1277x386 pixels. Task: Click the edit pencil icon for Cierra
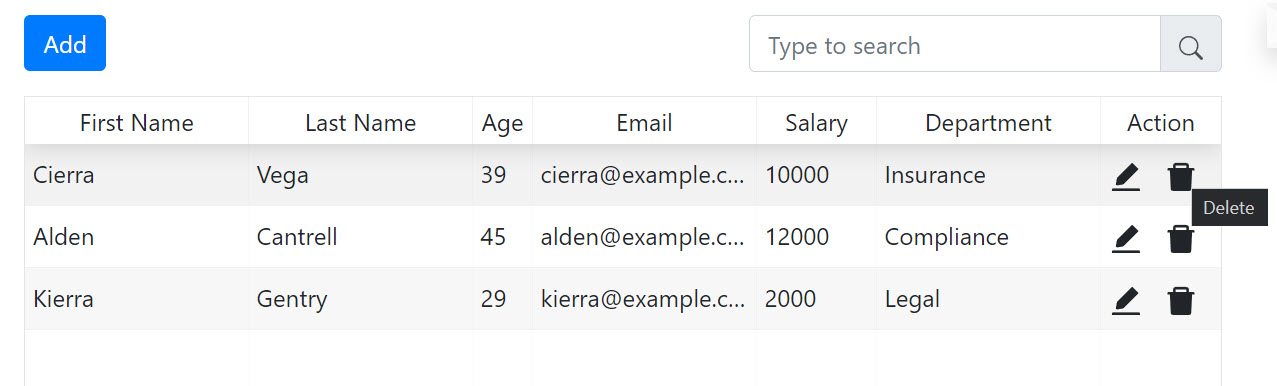1126,177
